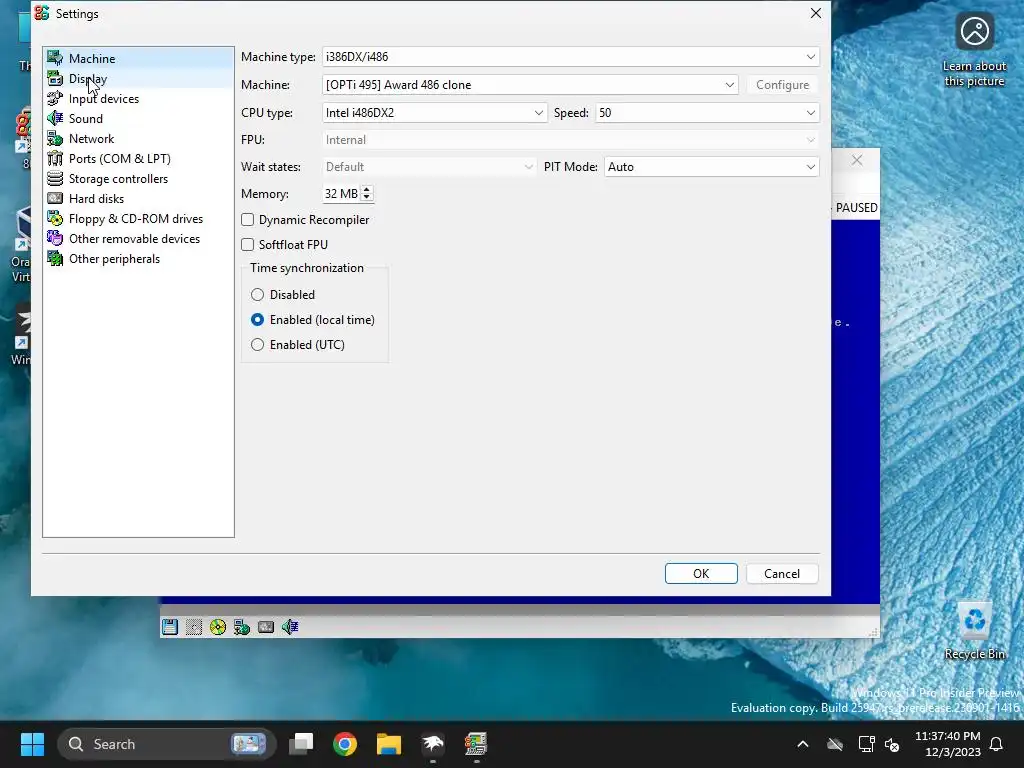Cancel the Settings dialog
Screen dimensions: 1024x768
click(x=782, y=573)
